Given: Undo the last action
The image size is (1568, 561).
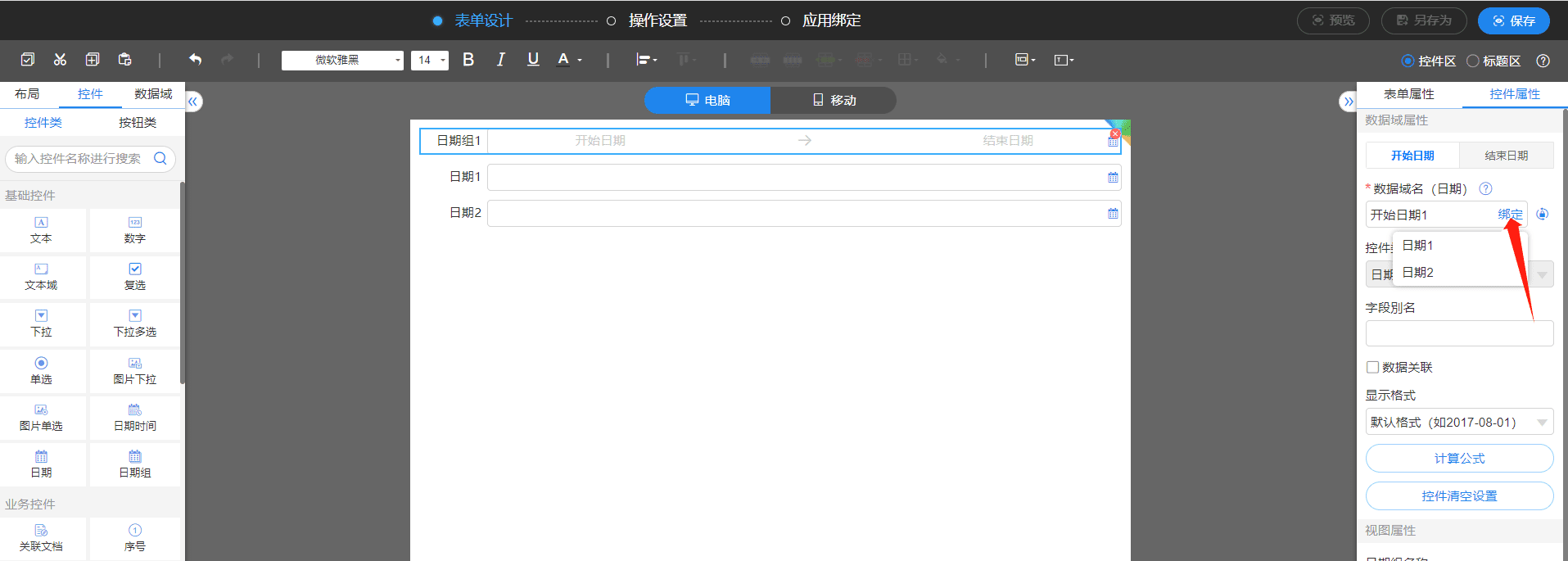Looking at the screenshot, I should coord(195,59).
